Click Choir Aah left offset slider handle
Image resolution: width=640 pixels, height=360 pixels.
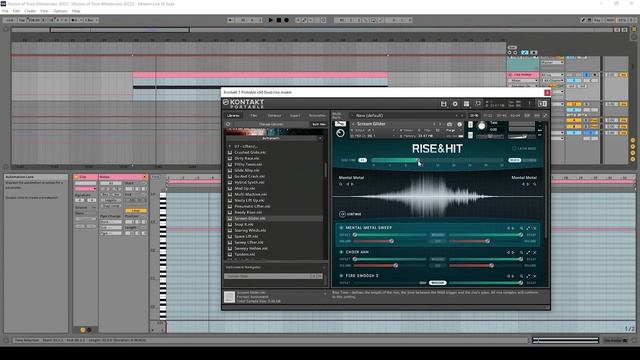[355, 259]
